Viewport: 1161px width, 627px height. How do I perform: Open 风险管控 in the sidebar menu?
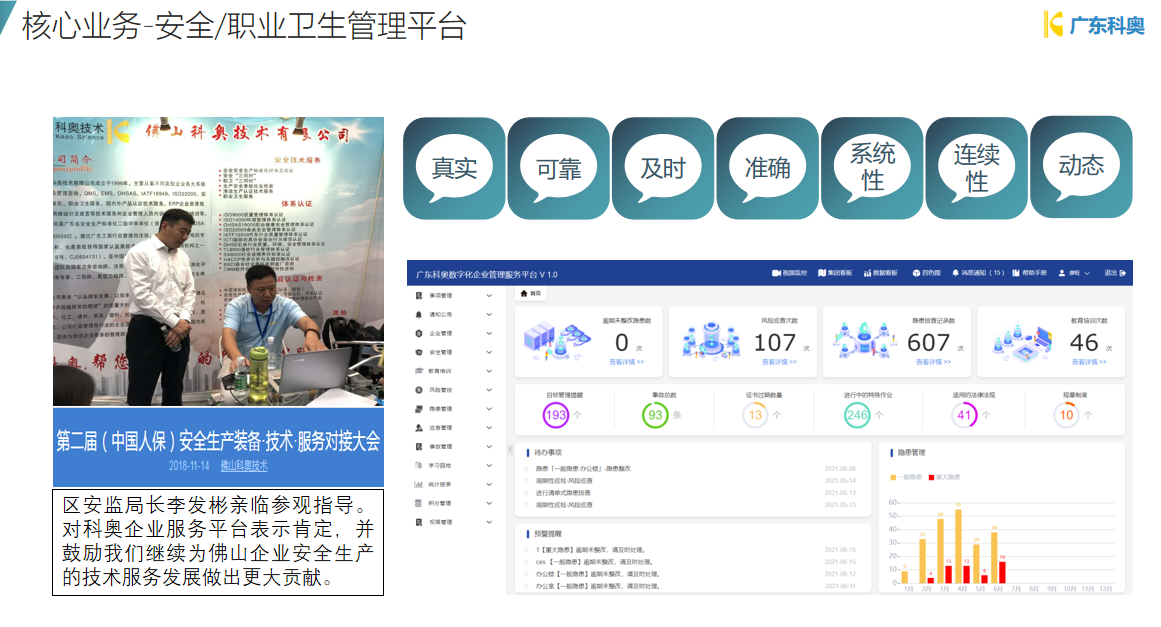(x=440, y=390)
